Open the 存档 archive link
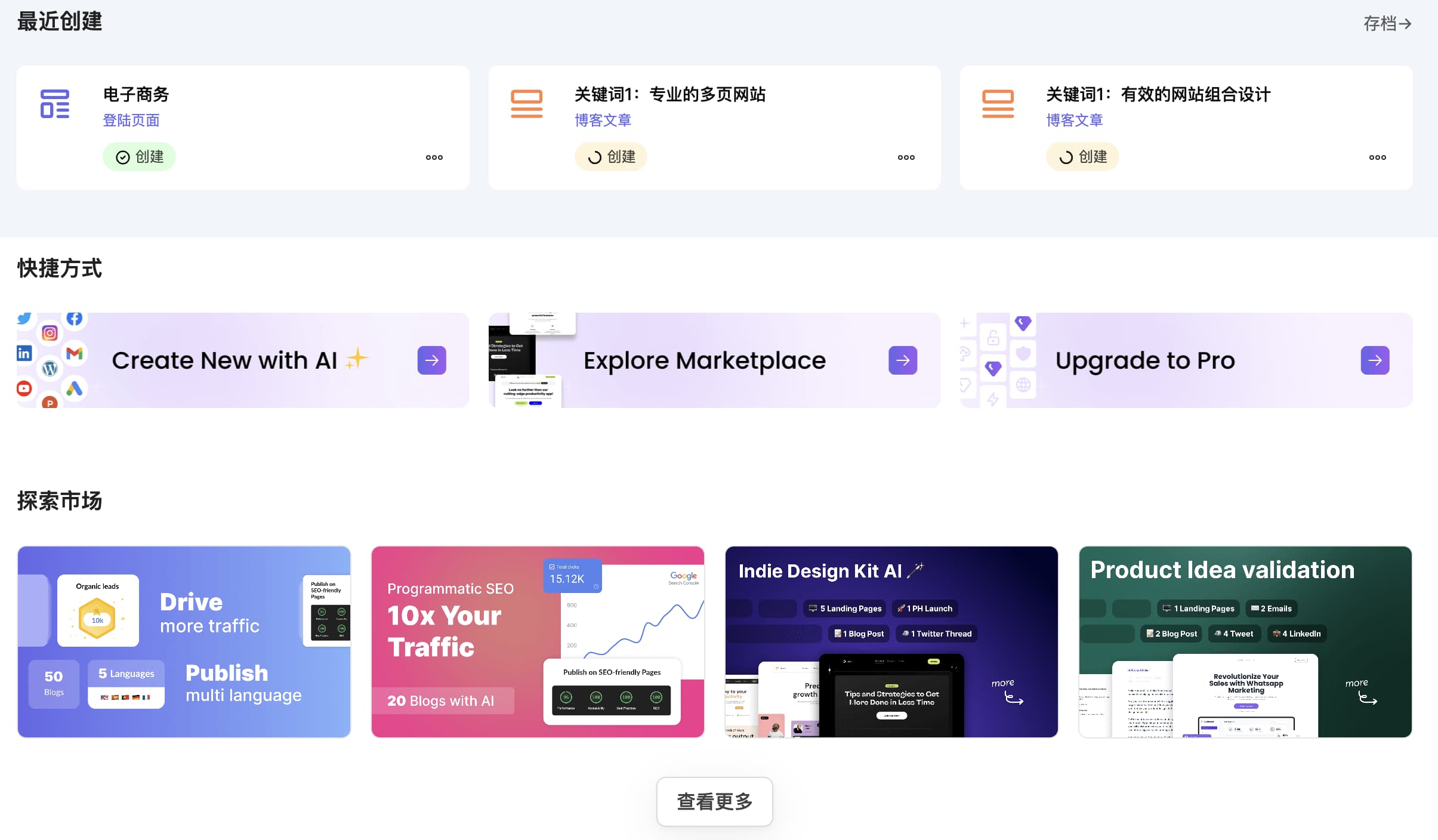 click(1387, 24)
